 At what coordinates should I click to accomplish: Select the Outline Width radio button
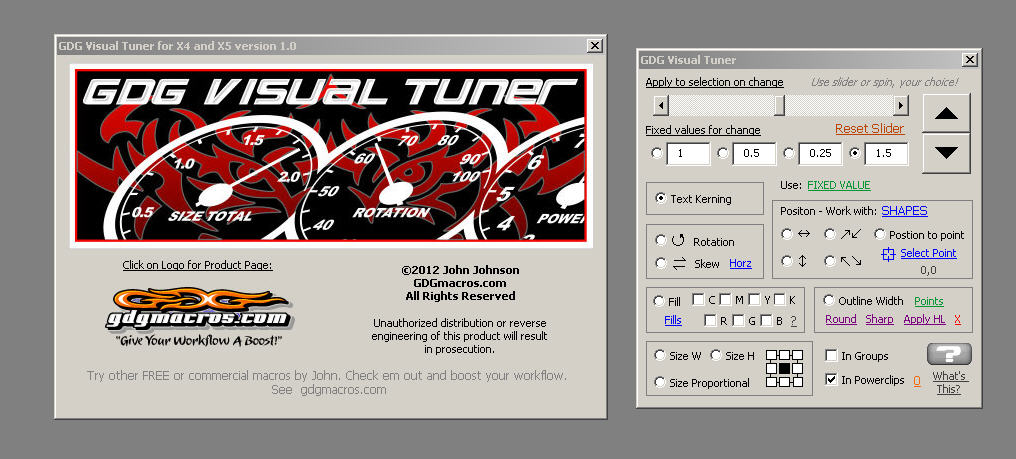coord(829,300)
